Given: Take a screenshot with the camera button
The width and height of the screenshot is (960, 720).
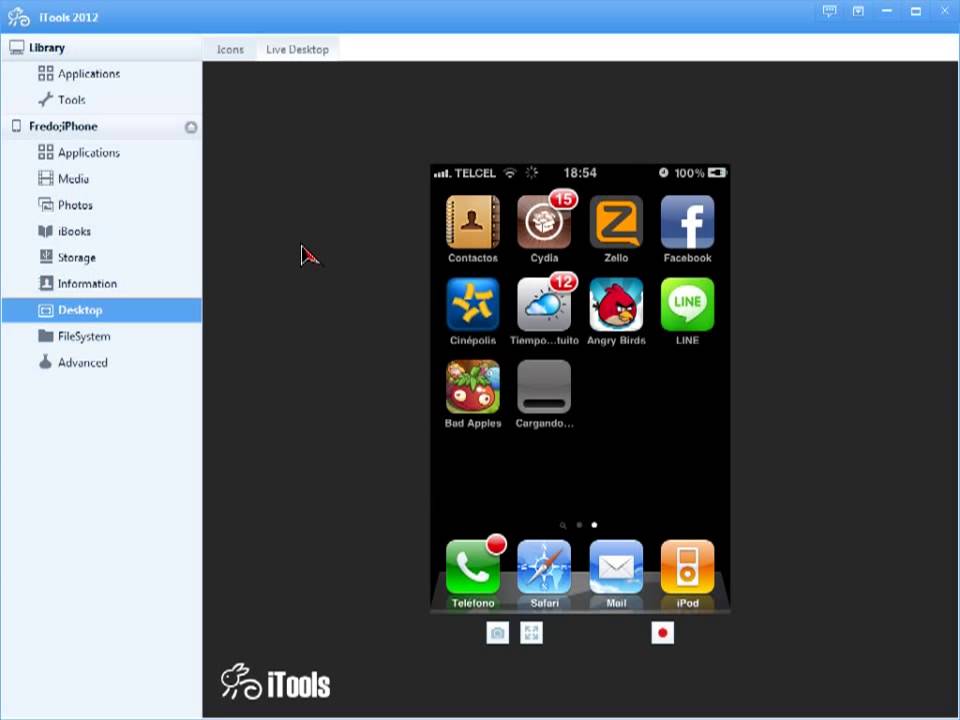Looking at the screenshot, I should click(x=498, y=633).
